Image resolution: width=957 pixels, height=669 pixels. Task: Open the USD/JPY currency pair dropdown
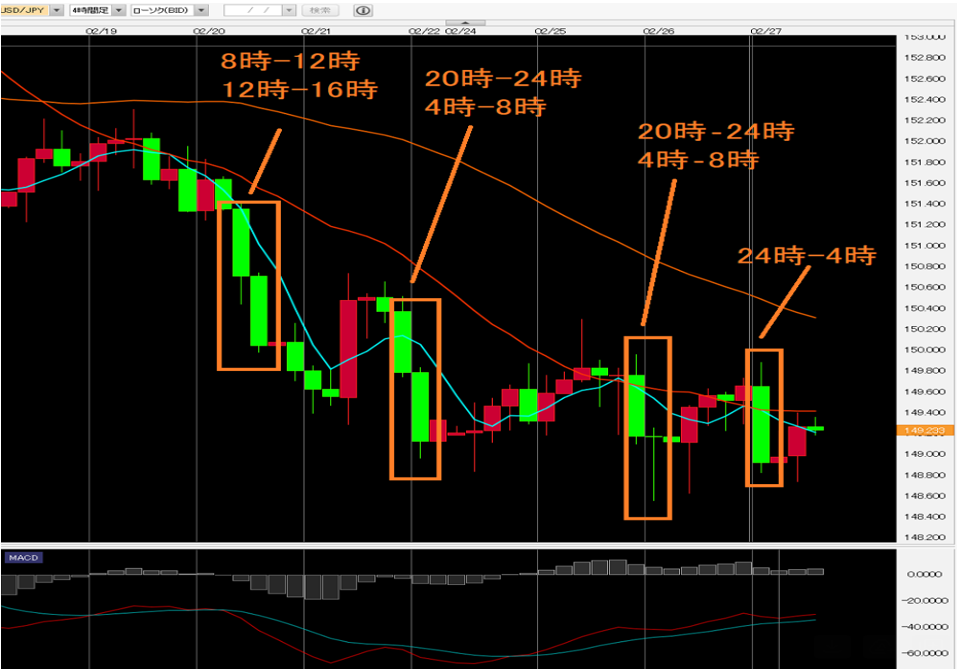click(x=54, y=10)
